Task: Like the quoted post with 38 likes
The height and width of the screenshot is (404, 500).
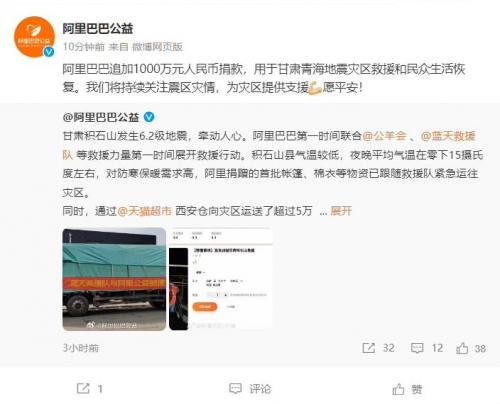Action: pos(462,348)
